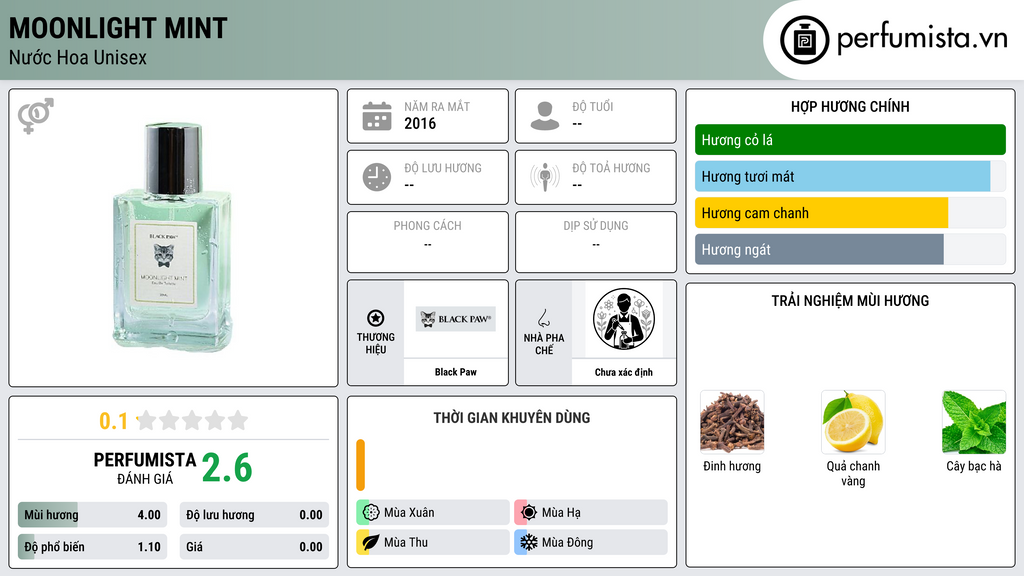Click the MOONLIGHT MINT title
Image resolution: width=1024 pixels, height=576 pixels.
coord(118,28)
